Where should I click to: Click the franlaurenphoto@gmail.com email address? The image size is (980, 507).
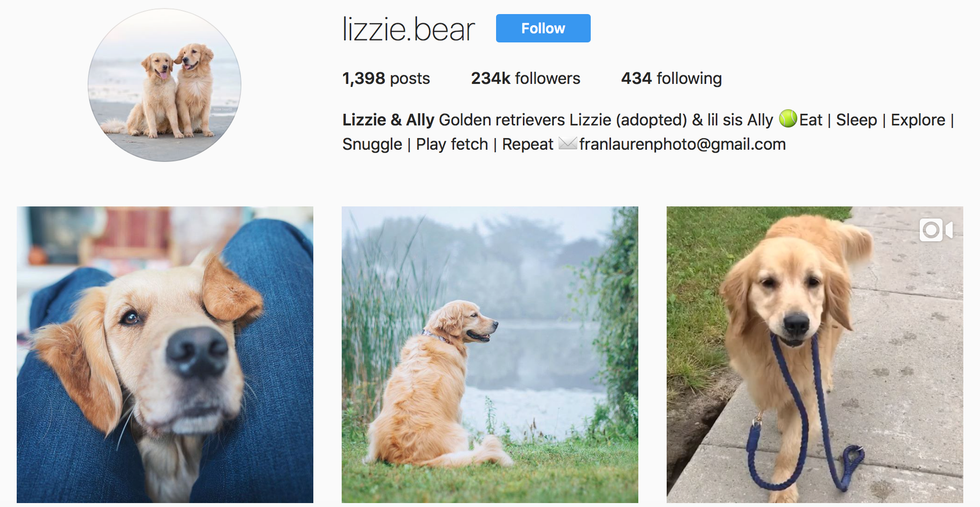pos(682,144)
